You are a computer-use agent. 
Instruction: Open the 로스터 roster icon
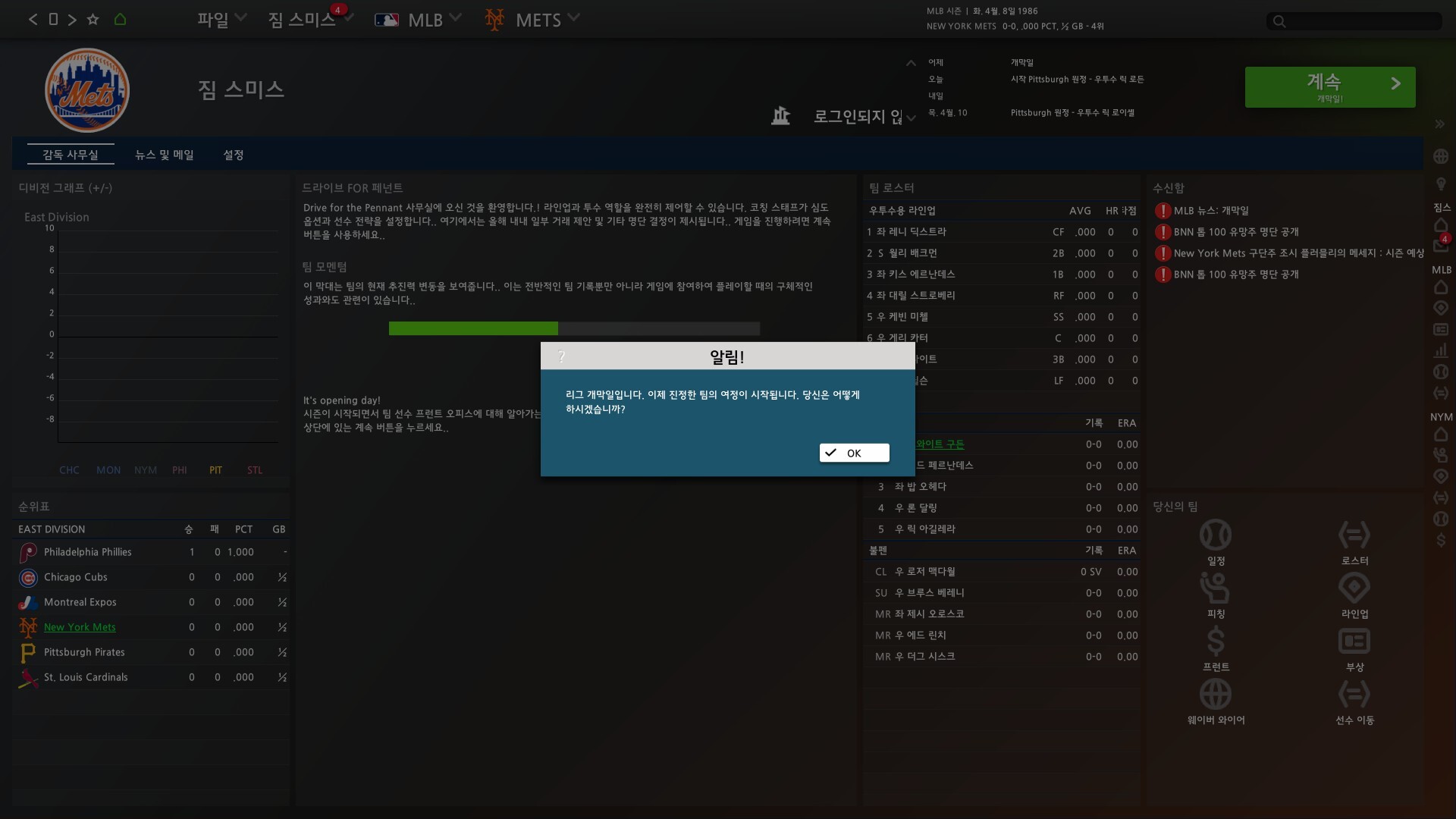tap(1354, 535)
